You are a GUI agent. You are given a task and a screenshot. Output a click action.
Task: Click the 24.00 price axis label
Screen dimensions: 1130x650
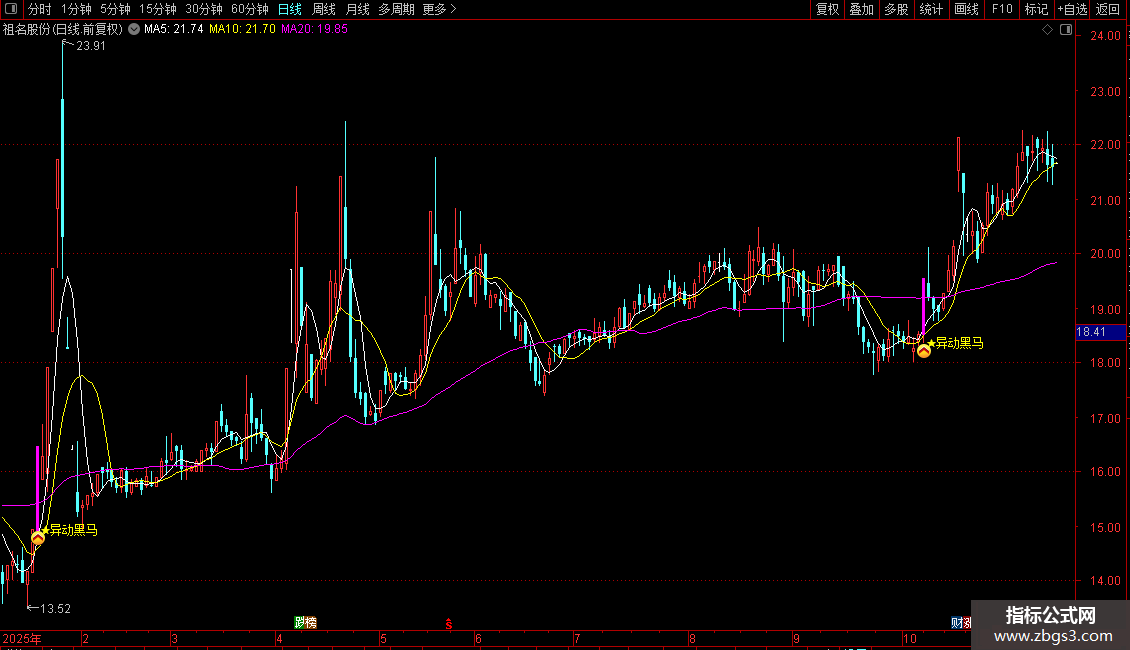point(1105,36)
